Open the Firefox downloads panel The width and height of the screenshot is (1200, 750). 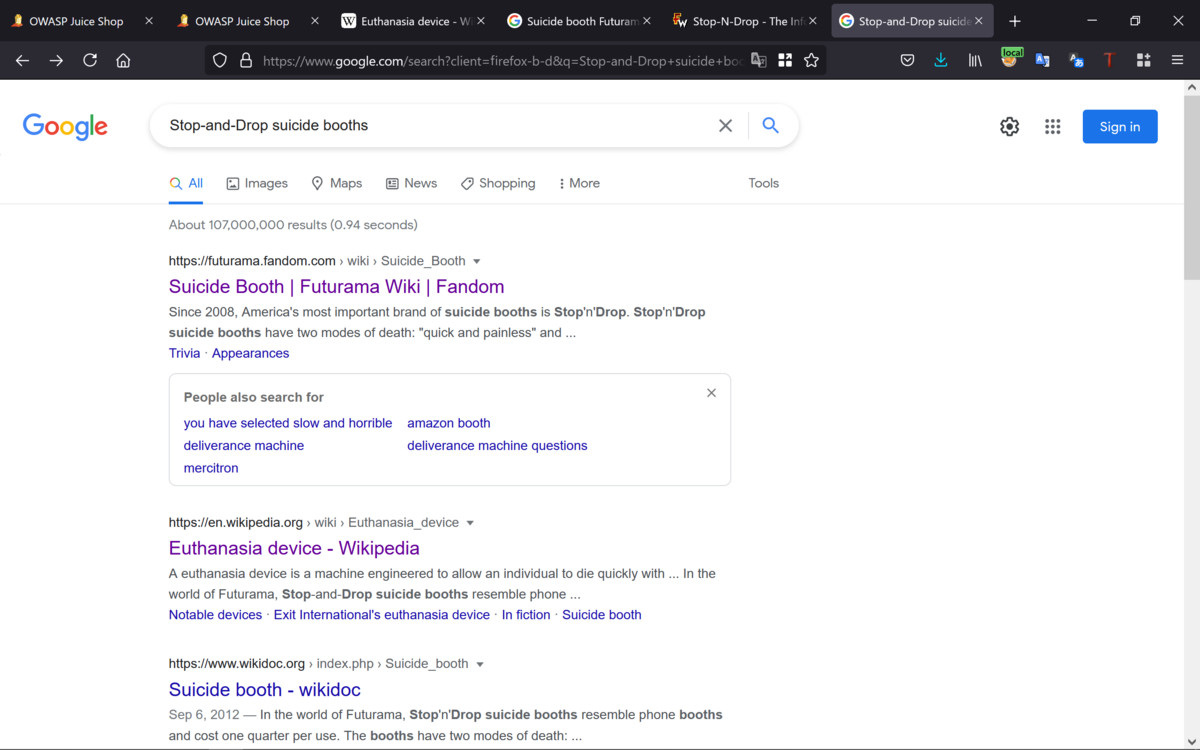pos(941,60)
